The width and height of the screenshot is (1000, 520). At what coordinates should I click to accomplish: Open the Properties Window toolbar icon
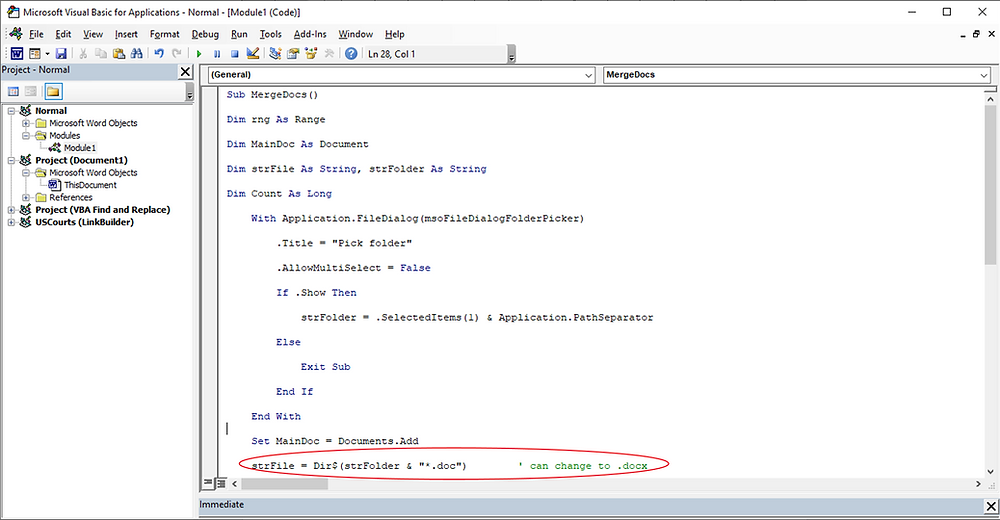point(293,54)
